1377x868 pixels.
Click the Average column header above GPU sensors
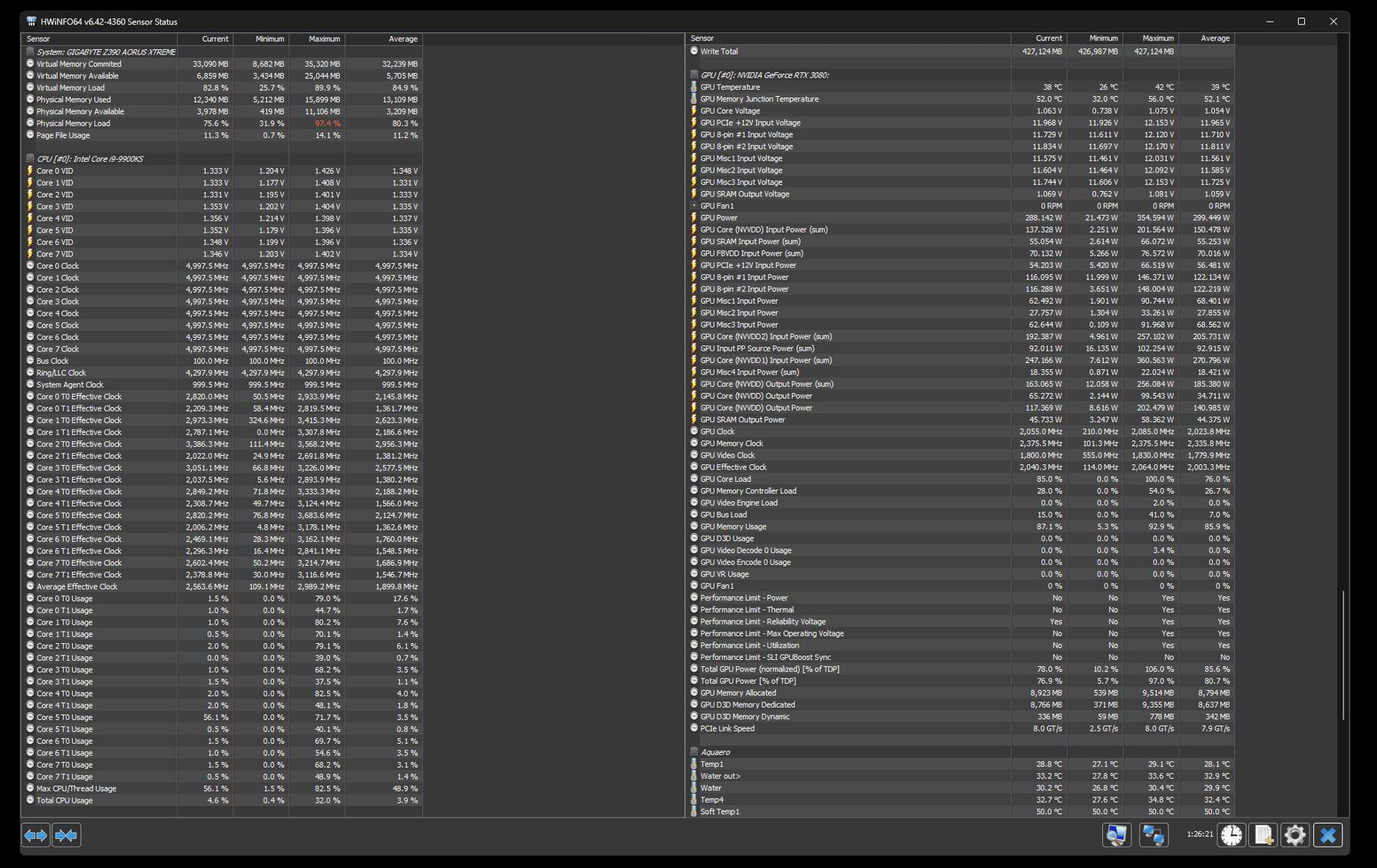pyautogui.click(x=1207, y=38)
